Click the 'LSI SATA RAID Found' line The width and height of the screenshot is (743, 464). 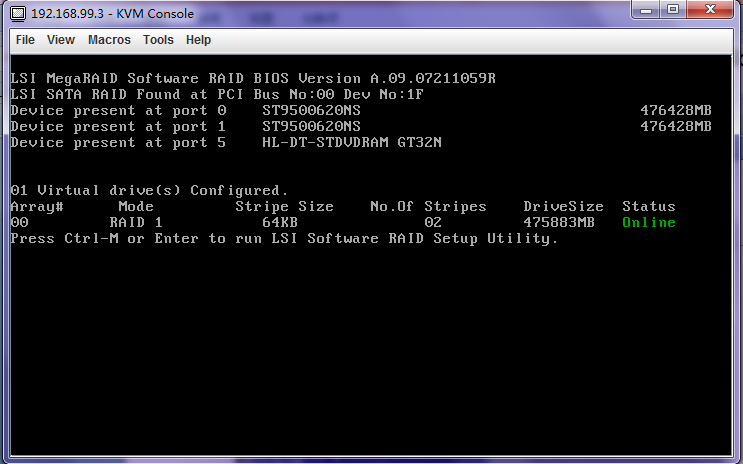(x=217, y=94)
